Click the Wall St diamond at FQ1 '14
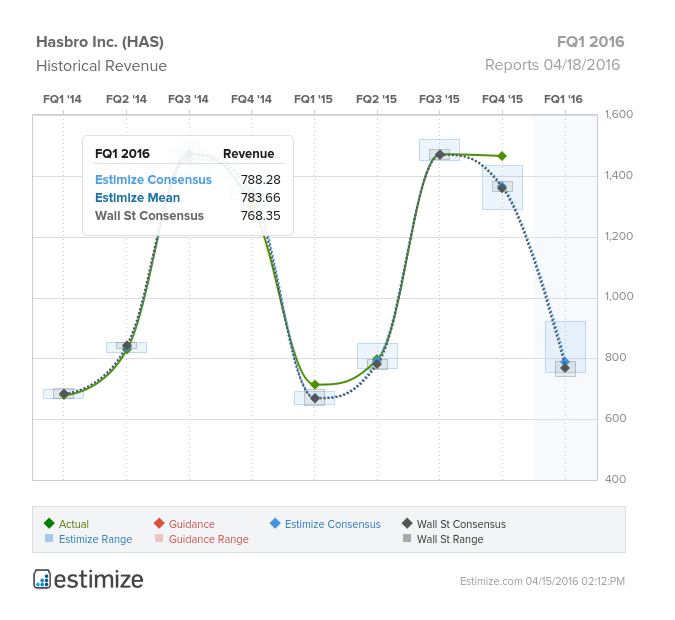This screenshot has height=620, width=675. (x=64, y=394)
